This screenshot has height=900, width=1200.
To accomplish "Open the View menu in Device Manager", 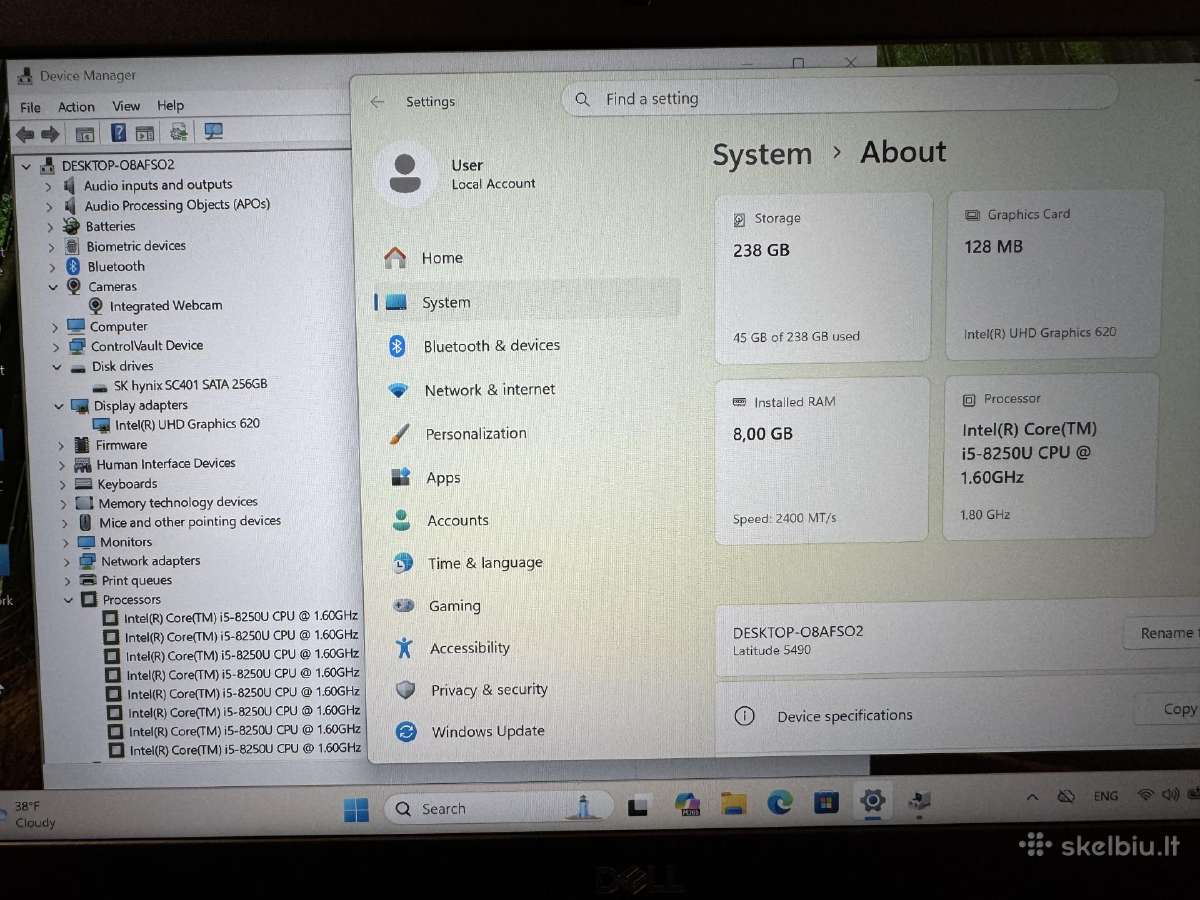I will tap(126, 106).
